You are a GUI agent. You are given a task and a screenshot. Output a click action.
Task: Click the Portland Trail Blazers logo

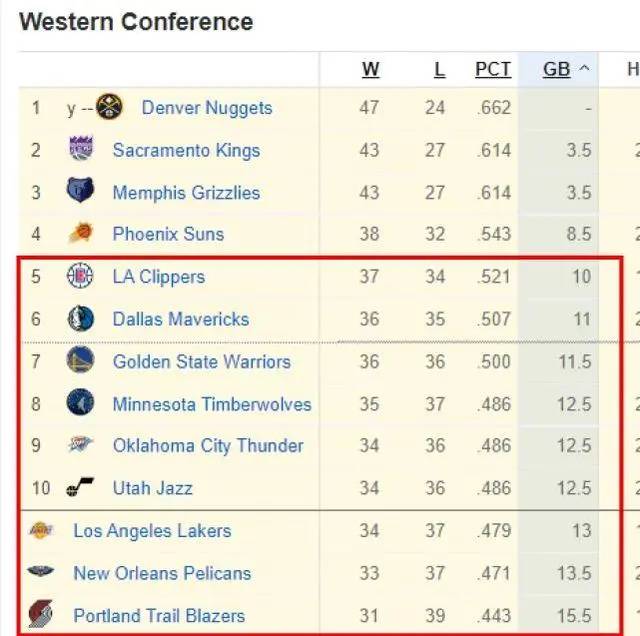pos(41,615)
